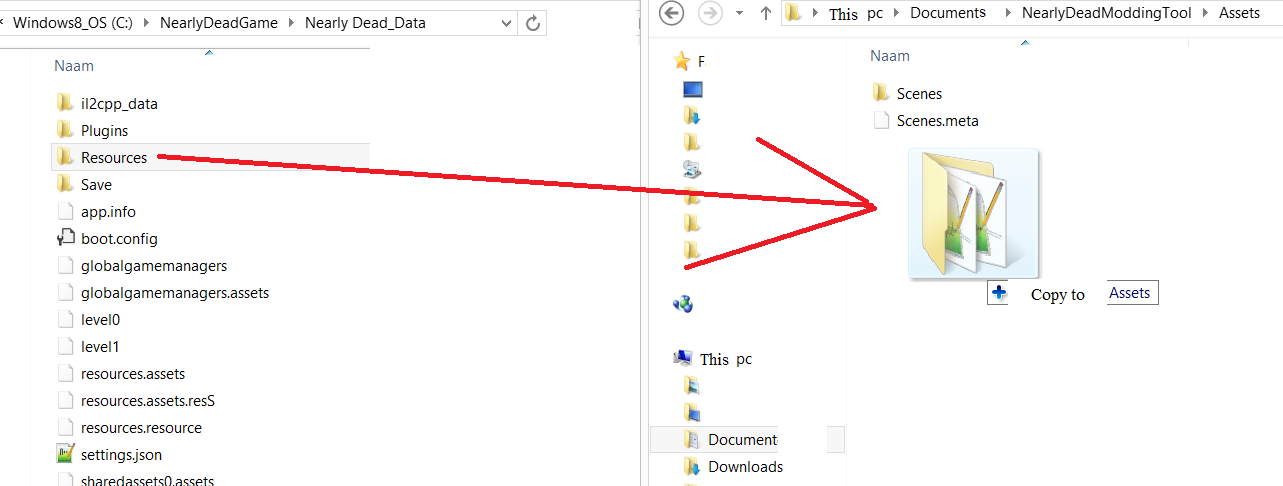The height and width of the screenshot is (486, 1283).
Task: Select the settings.json file
Action: coord(210,454)
